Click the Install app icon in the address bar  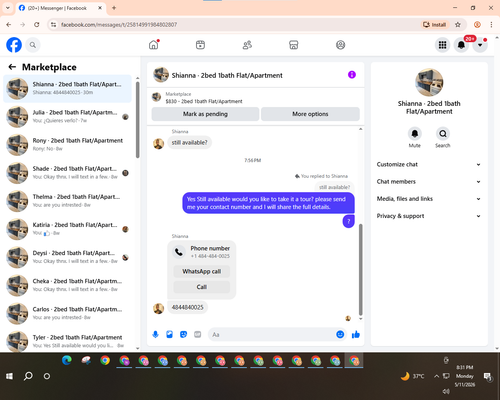[x=434, y=25]
